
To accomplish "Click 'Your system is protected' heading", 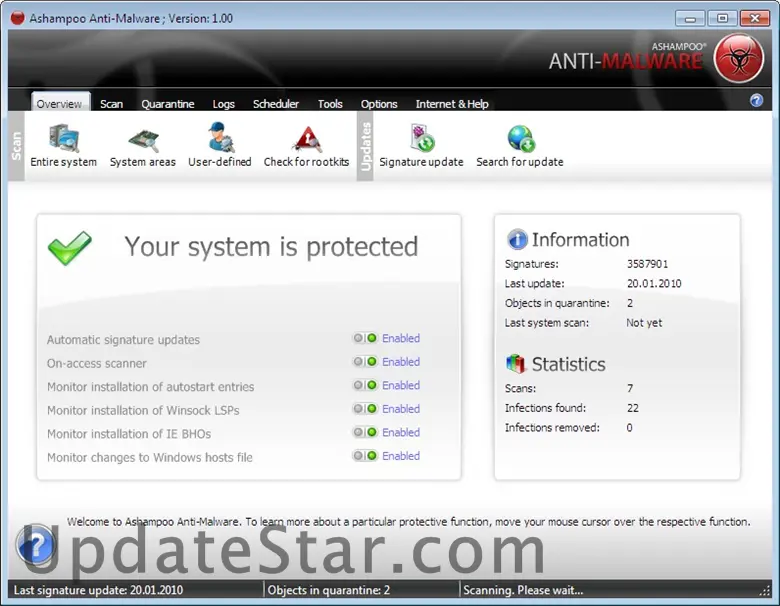I will point(271,247).
